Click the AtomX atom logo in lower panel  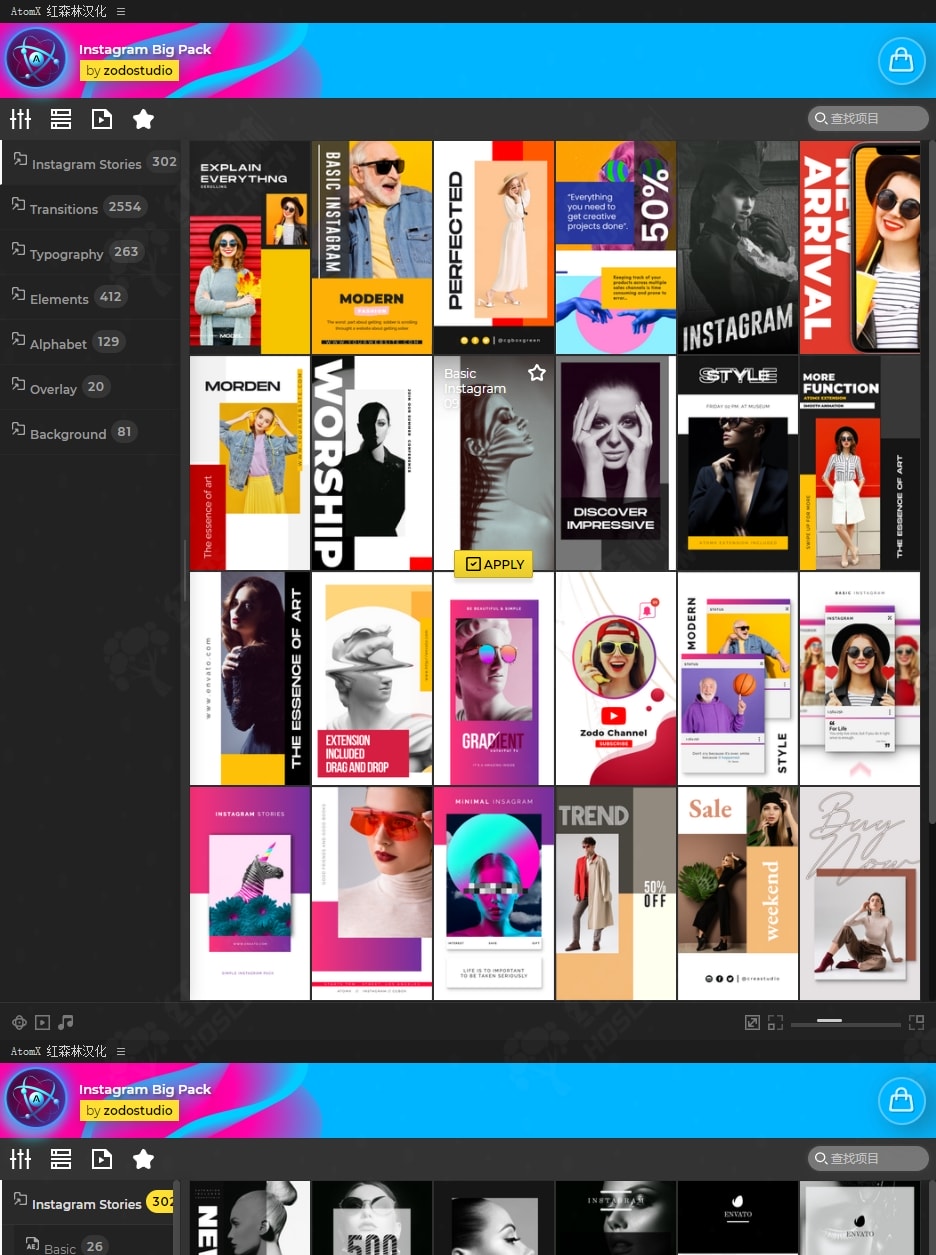tap(36, 1100)
